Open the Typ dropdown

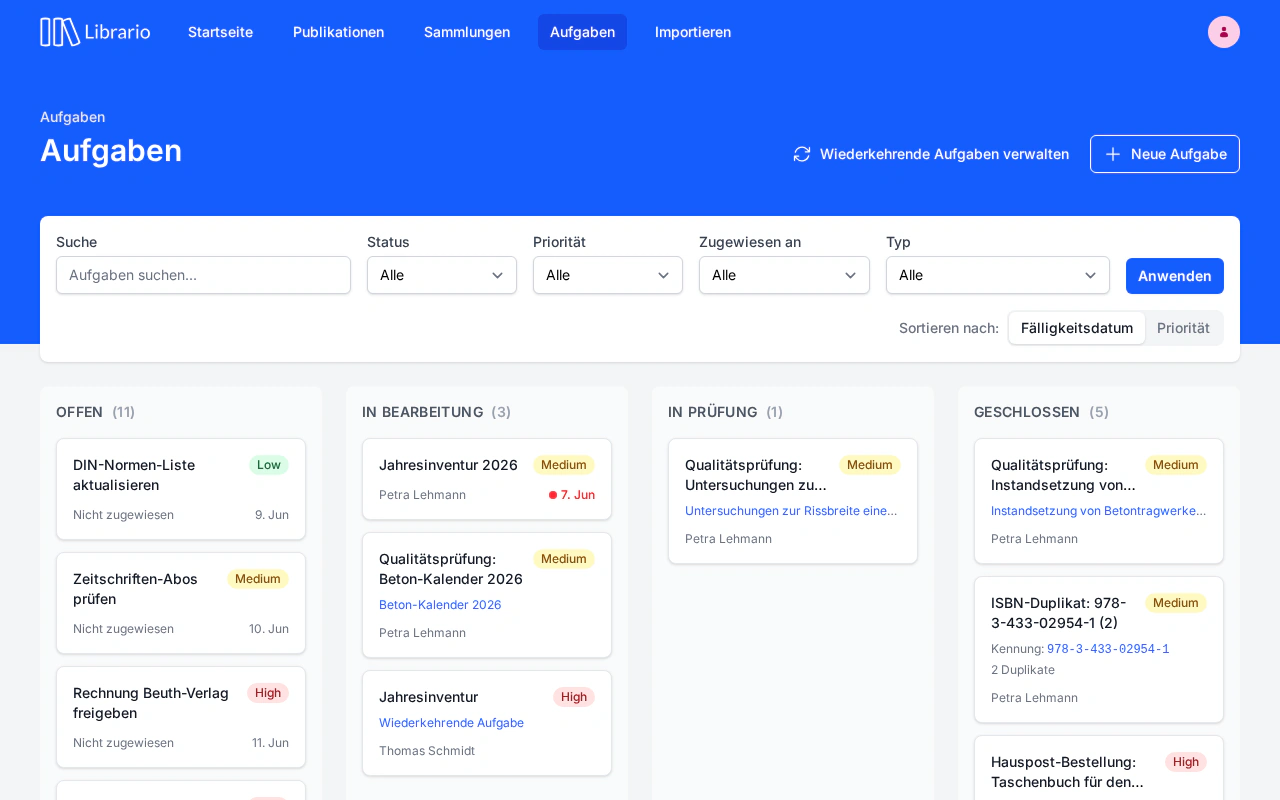tap(998, 275)
